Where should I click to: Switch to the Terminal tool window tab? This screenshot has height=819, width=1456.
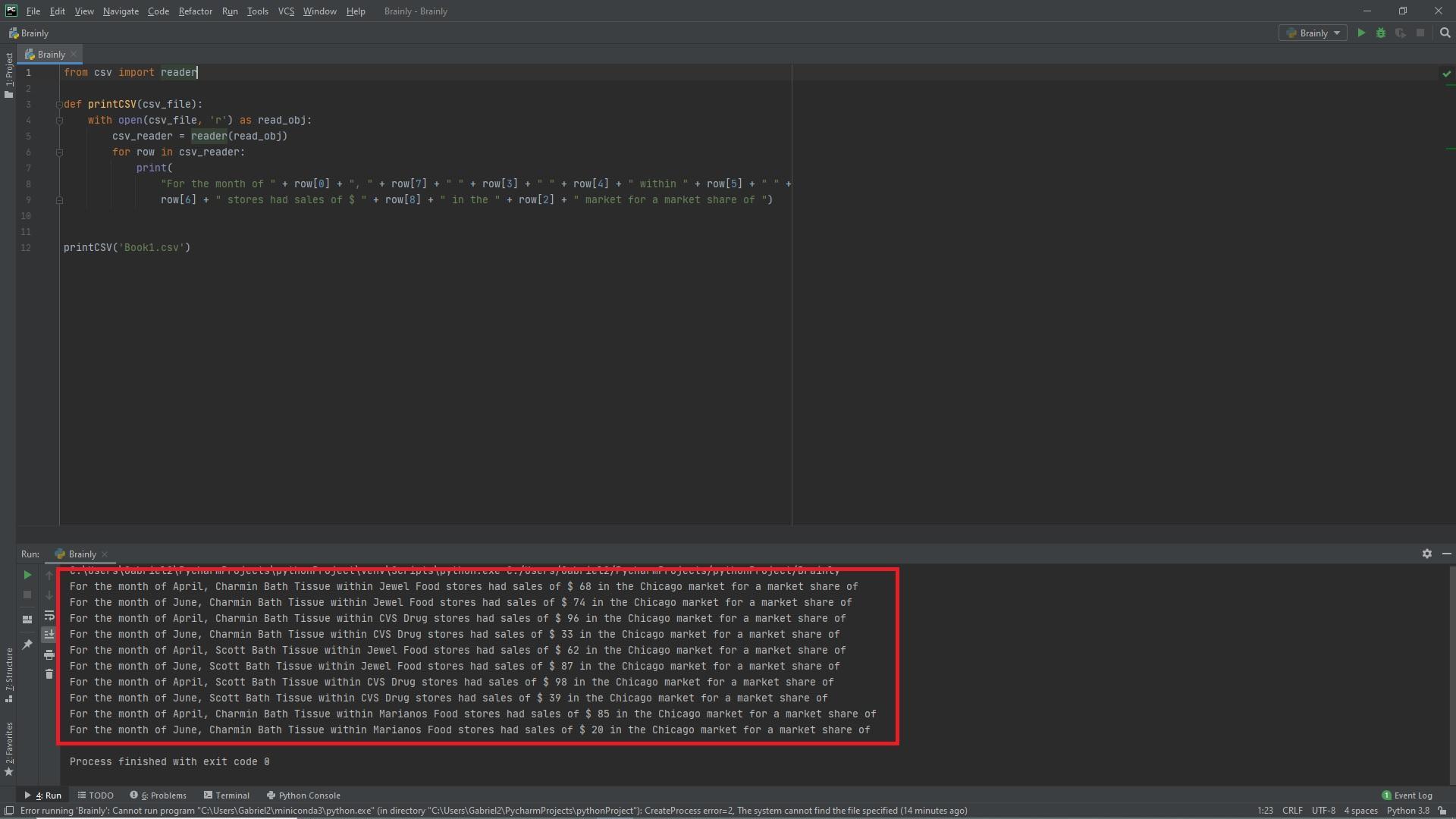coord(226,795)
